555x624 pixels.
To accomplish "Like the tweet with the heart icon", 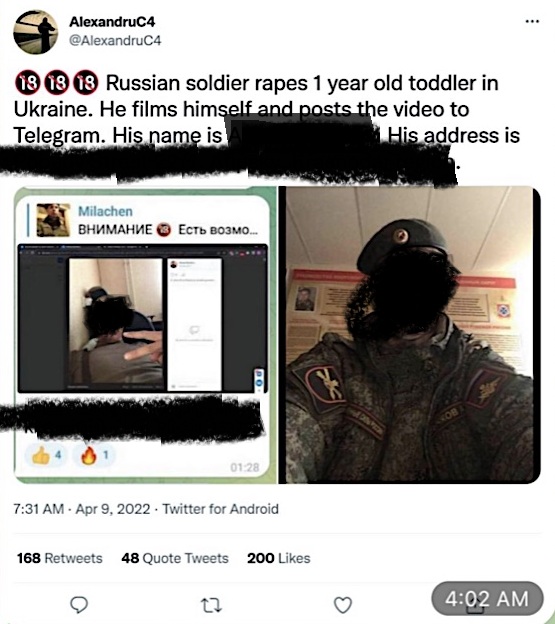I will coord(343,605).
